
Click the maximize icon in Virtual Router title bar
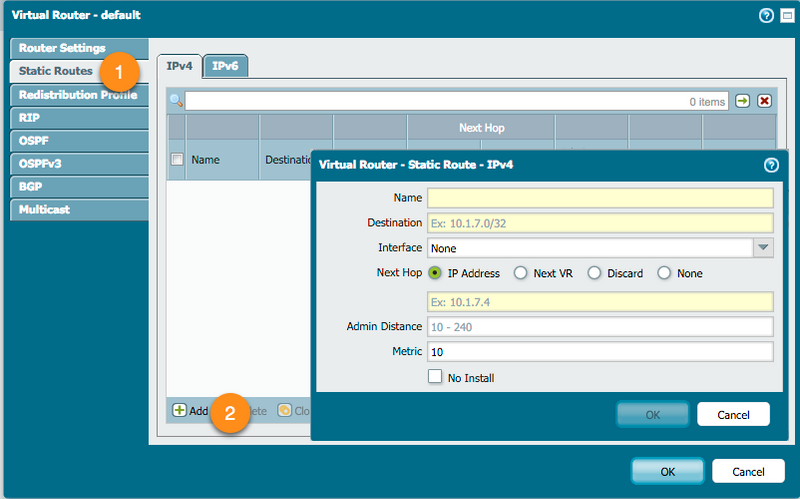coord(786,16)
